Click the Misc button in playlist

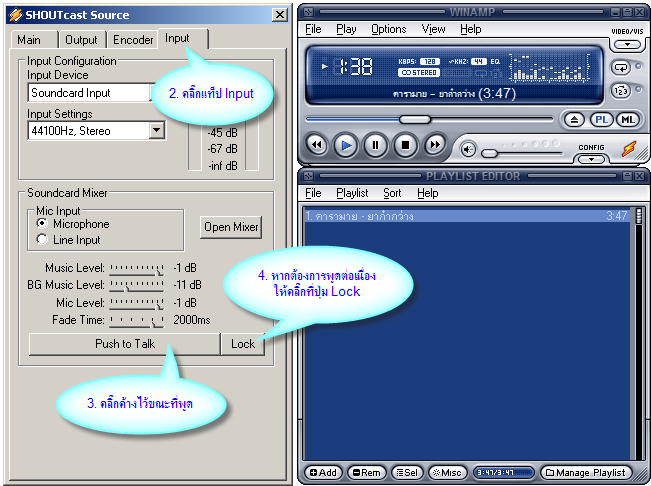447,472
